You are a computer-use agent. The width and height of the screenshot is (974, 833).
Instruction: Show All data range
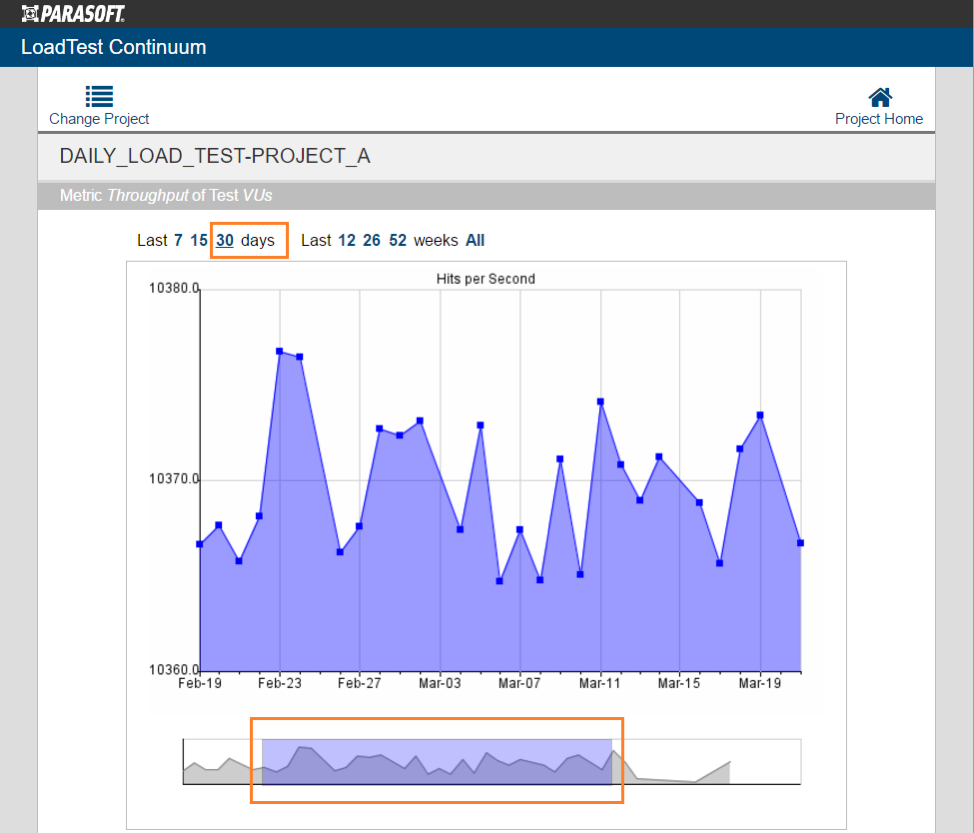[x=475, y=240]
